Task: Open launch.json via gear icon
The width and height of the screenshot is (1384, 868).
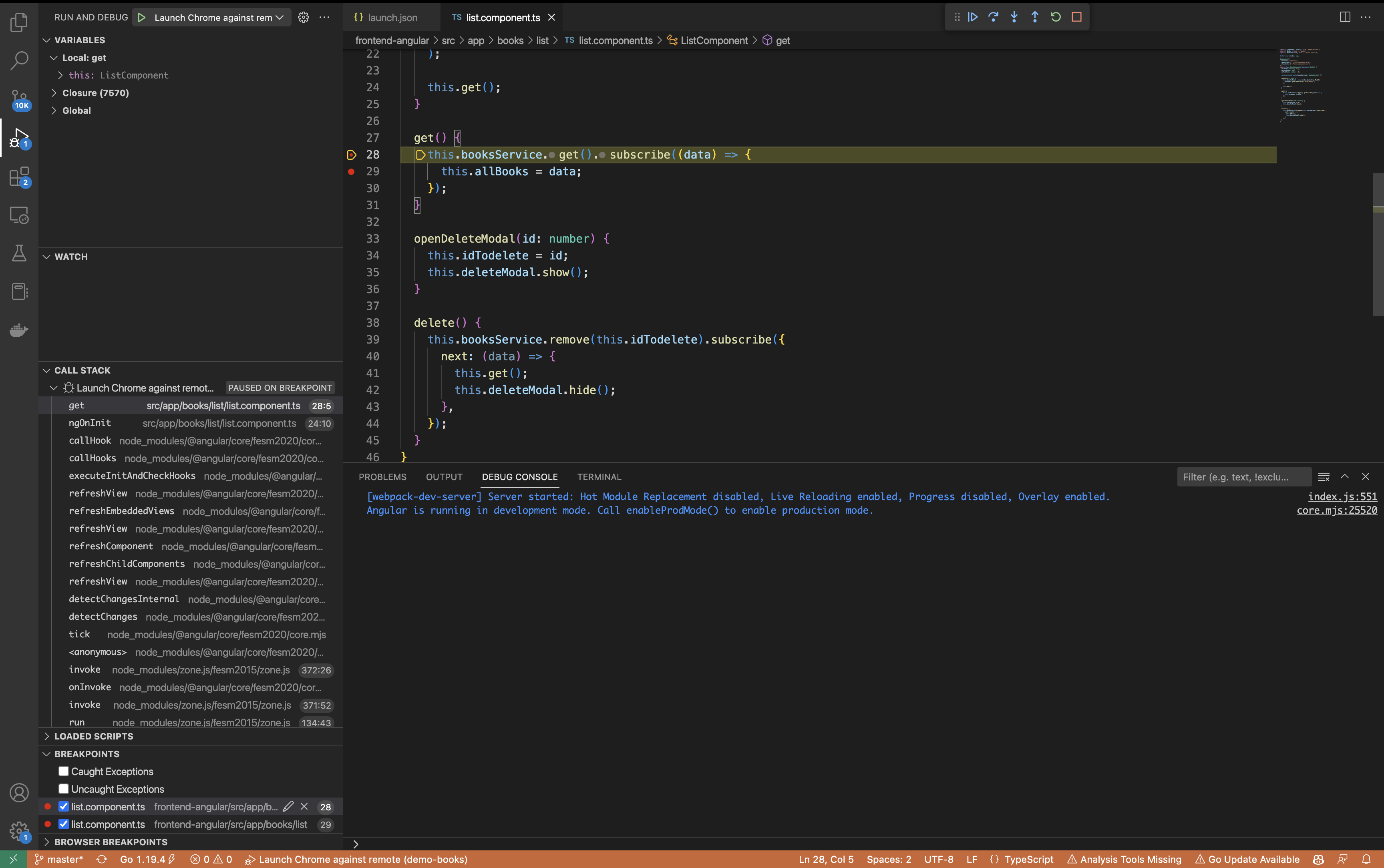Action: [304, 17]
